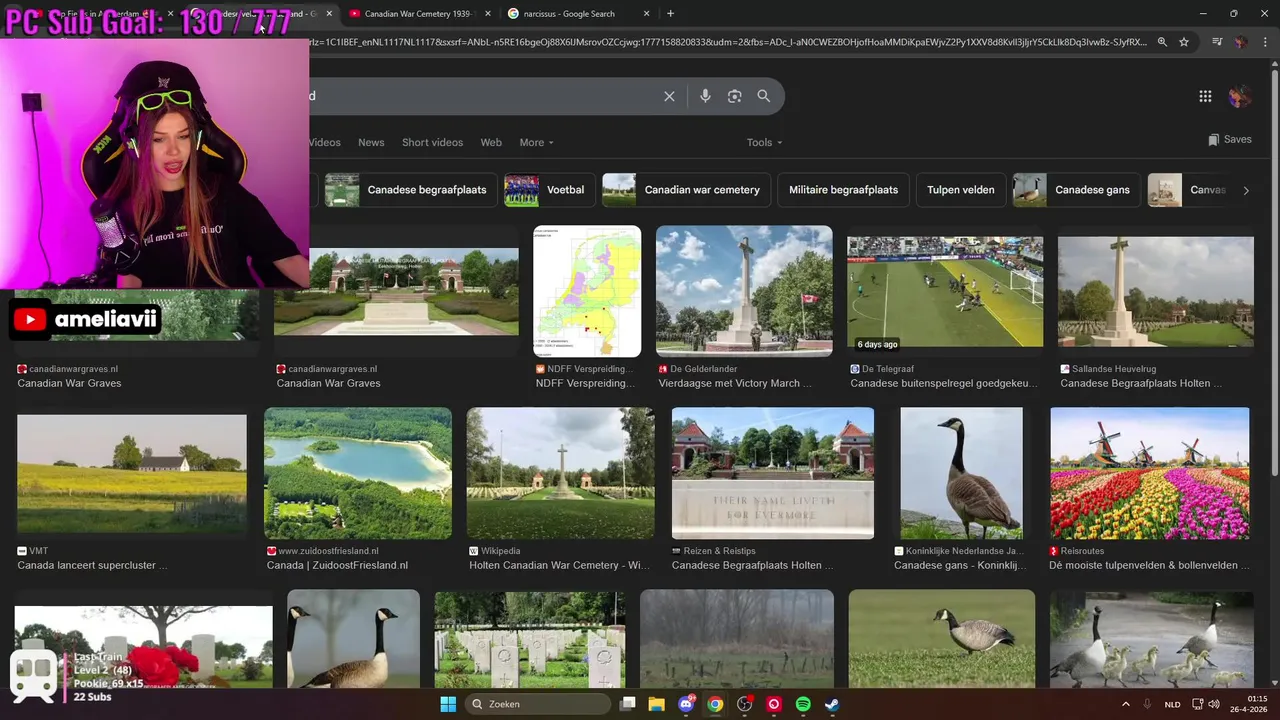Expand the Tools dropdown
Viewport: 1280px width, 720px height.
[765, 142]
